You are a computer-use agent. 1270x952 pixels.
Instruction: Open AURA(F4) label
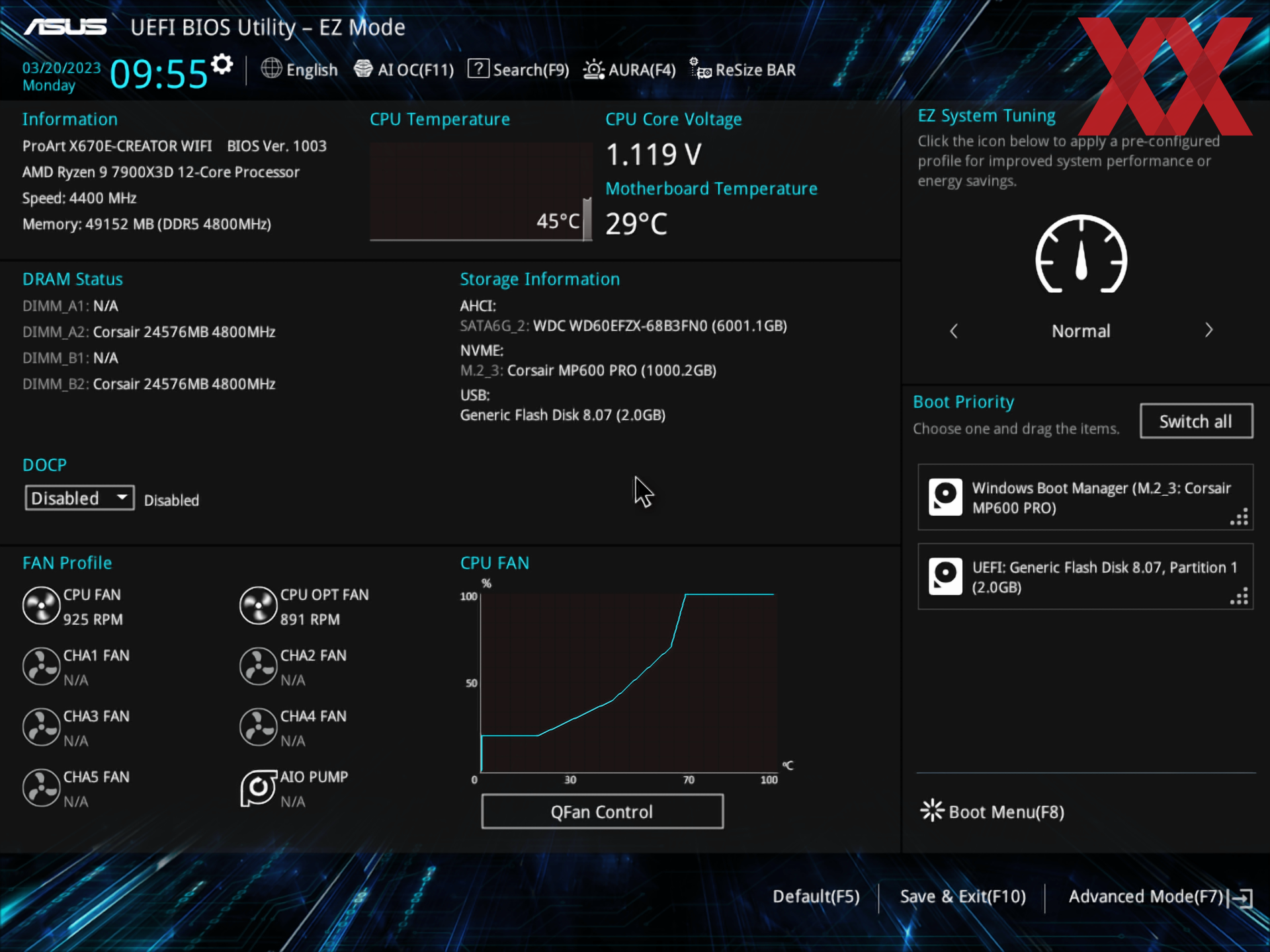pos(642,70)
